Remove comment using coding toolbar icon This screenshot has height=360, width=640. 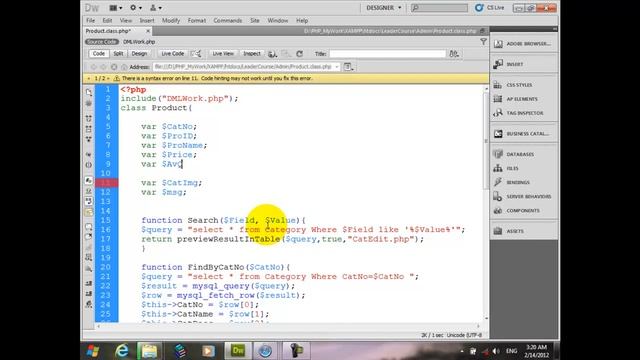click(89, 237)
